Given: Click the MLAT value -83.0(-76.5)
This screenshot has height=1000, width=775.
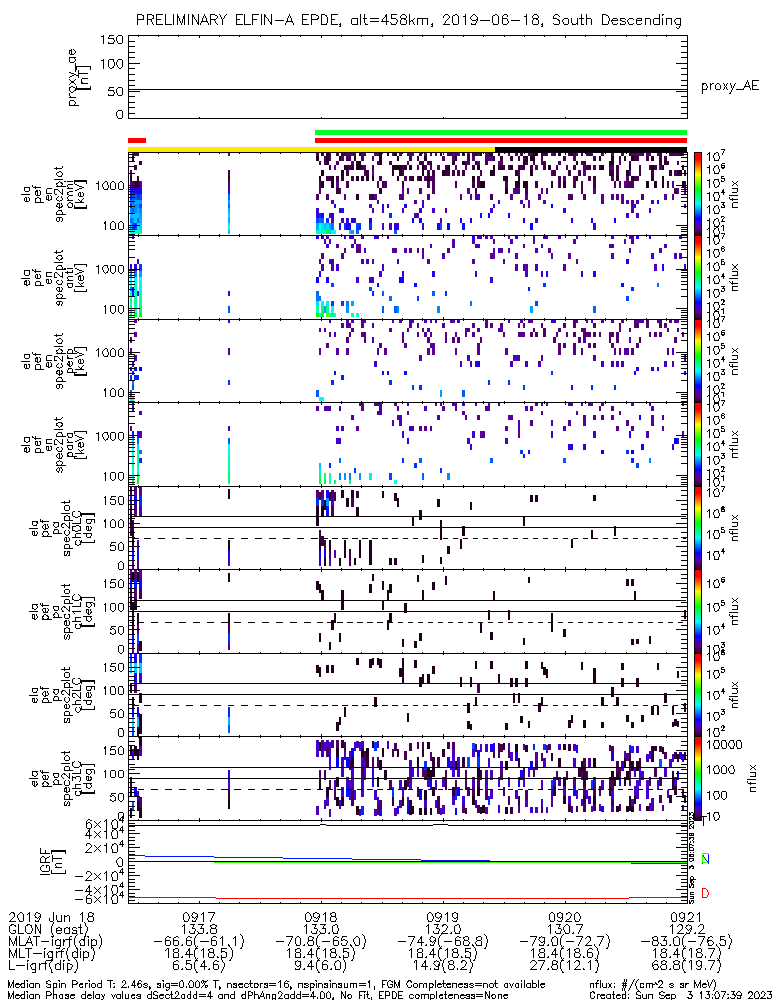Looking at the screenshot, I should pos(686,942).
